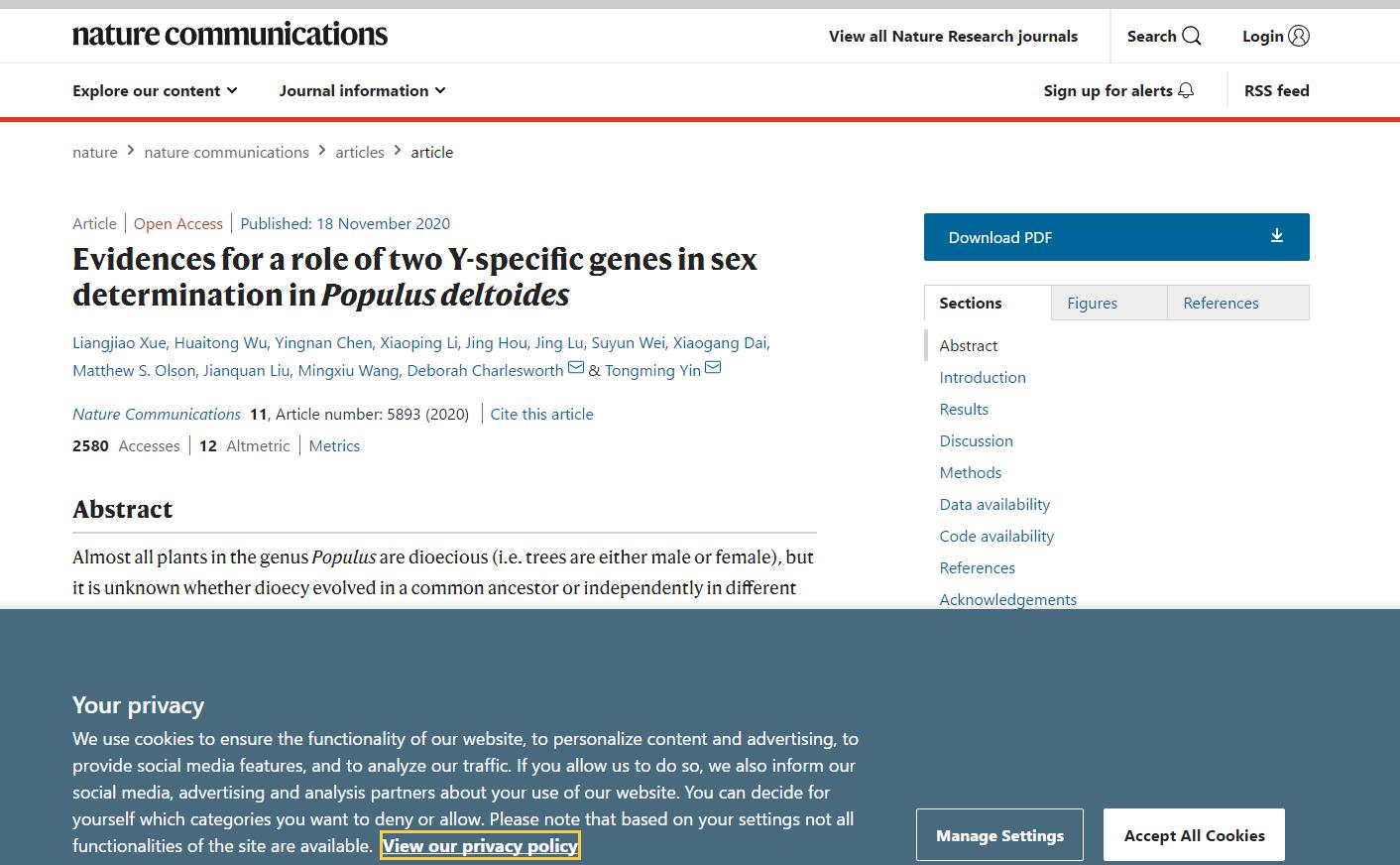Screen dimensions: 1400x865
Task: Click the alerts bell icon
Action: coord(1186,90)
